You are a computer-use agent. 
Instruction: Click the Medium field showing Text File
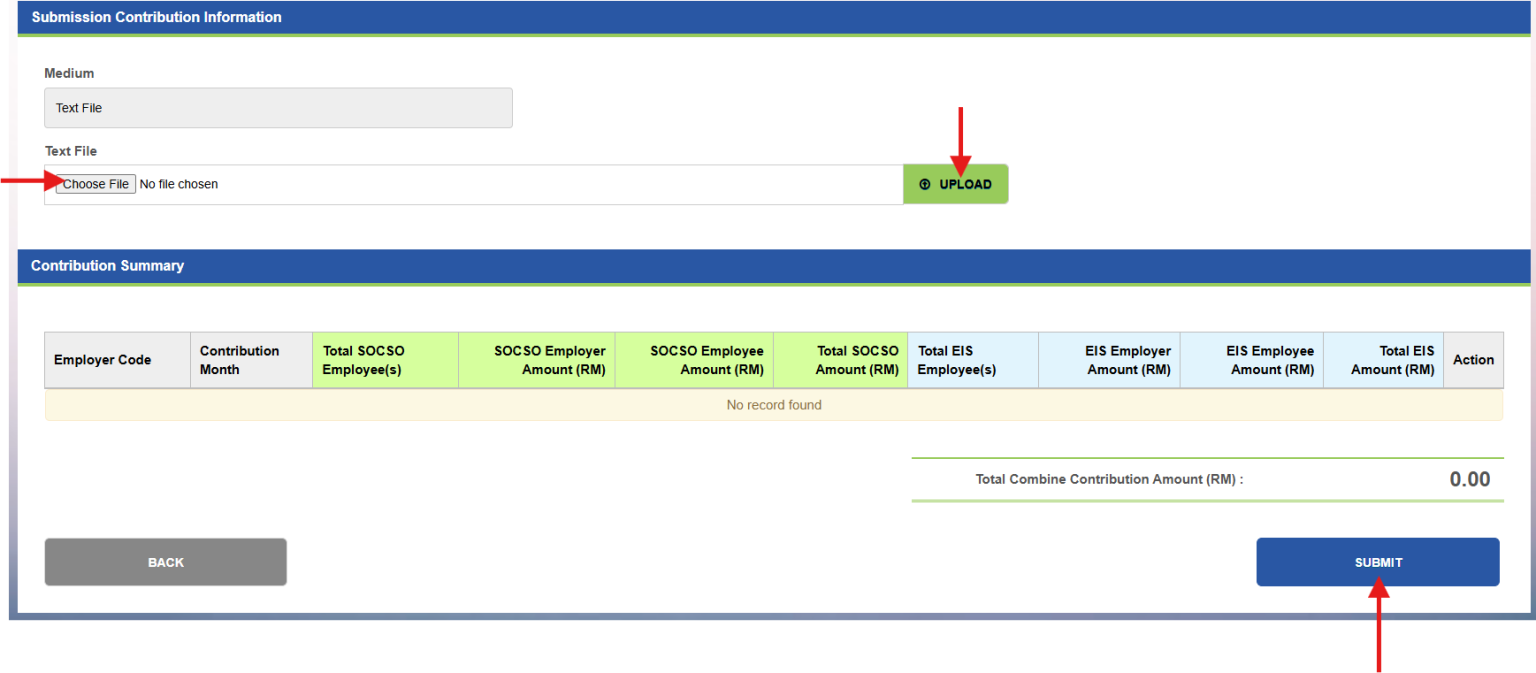click(x=278, y=107)
